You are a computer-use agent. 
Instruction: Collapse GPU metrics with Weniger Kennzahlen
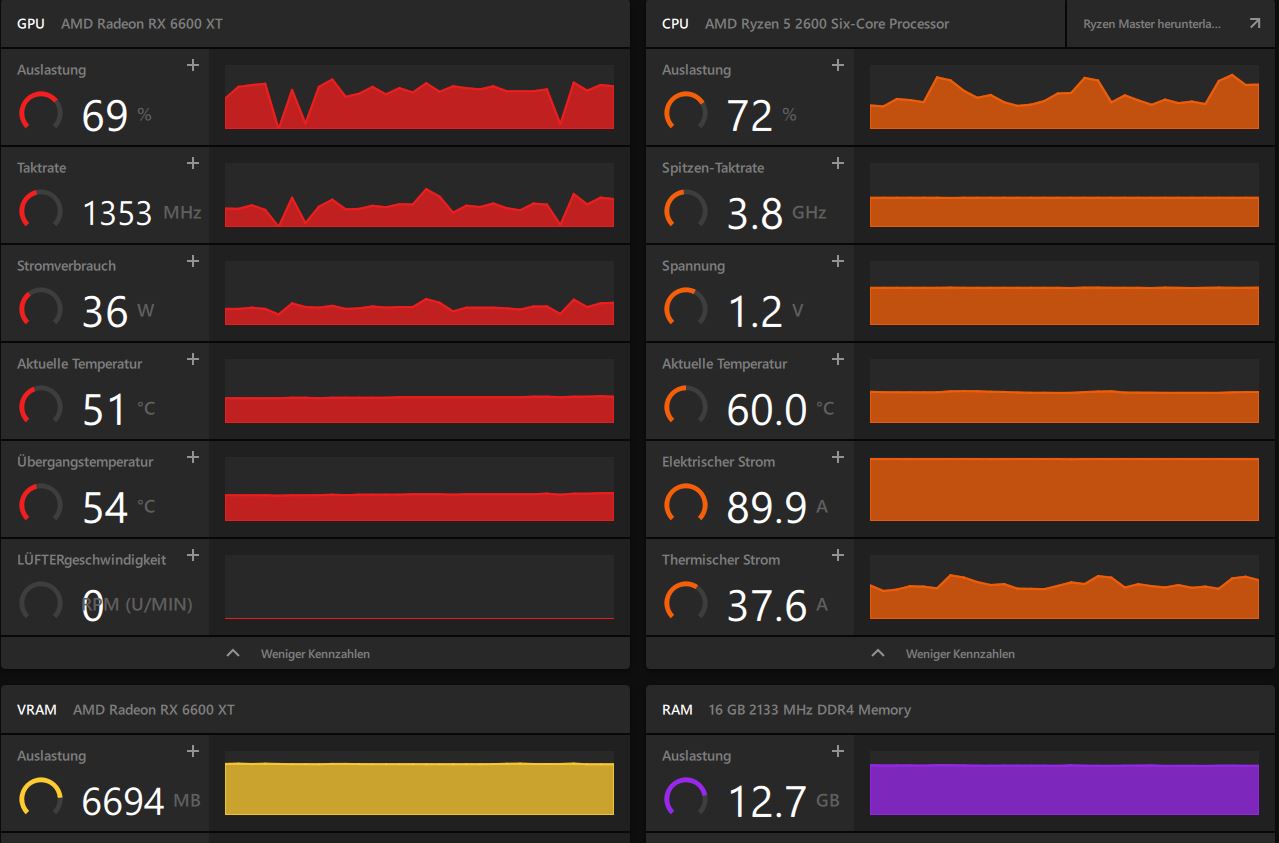pyautogui.click(x=315, y=653)
